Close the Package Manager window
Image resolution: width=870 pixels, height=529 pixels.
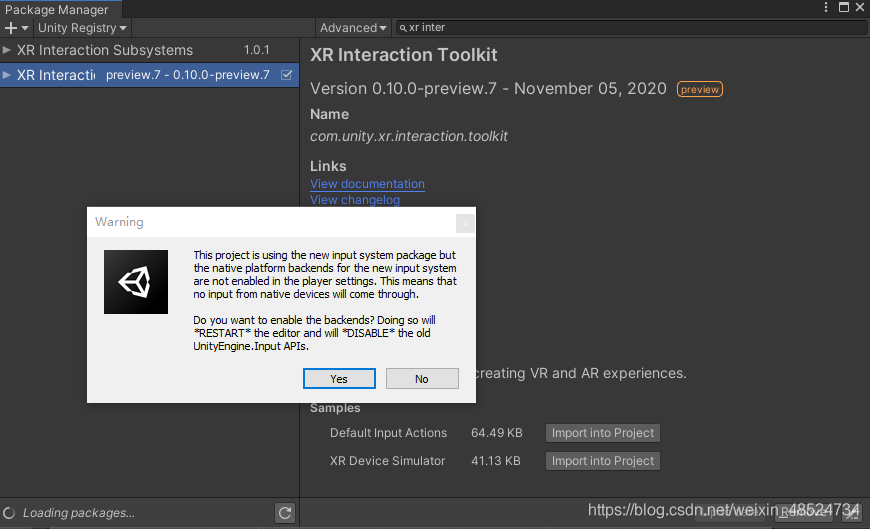click(x=860, y=7)
